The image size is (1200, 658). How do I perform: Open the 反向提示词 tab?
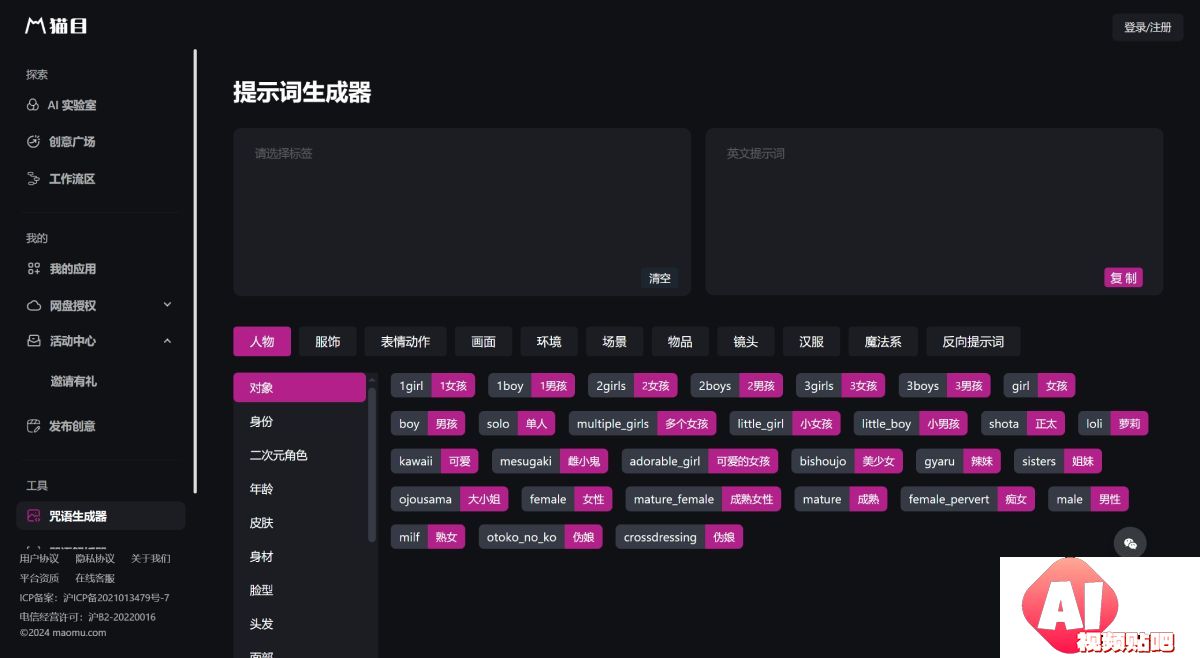click(973, 341)
